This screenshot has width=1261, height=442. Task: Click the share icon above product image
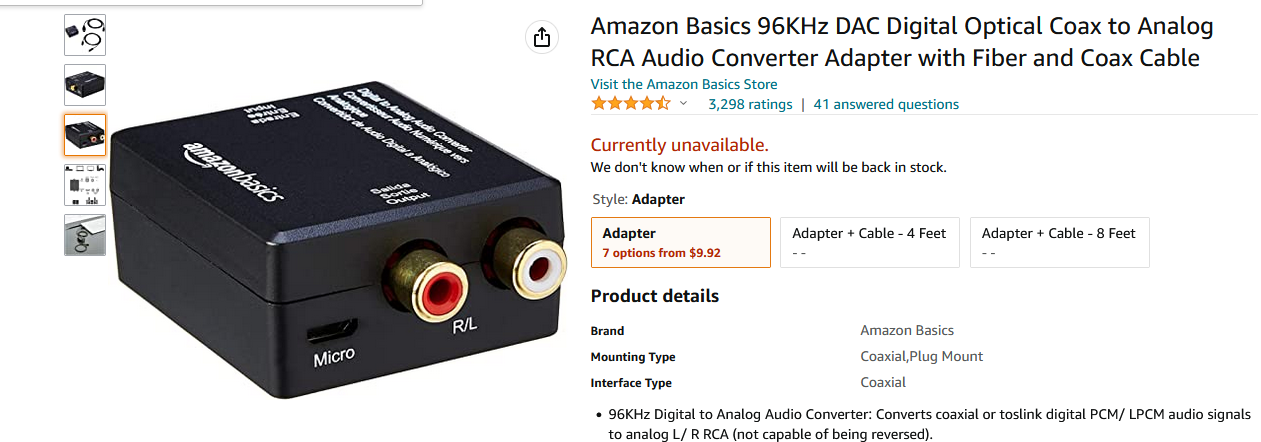coord(541,37)
